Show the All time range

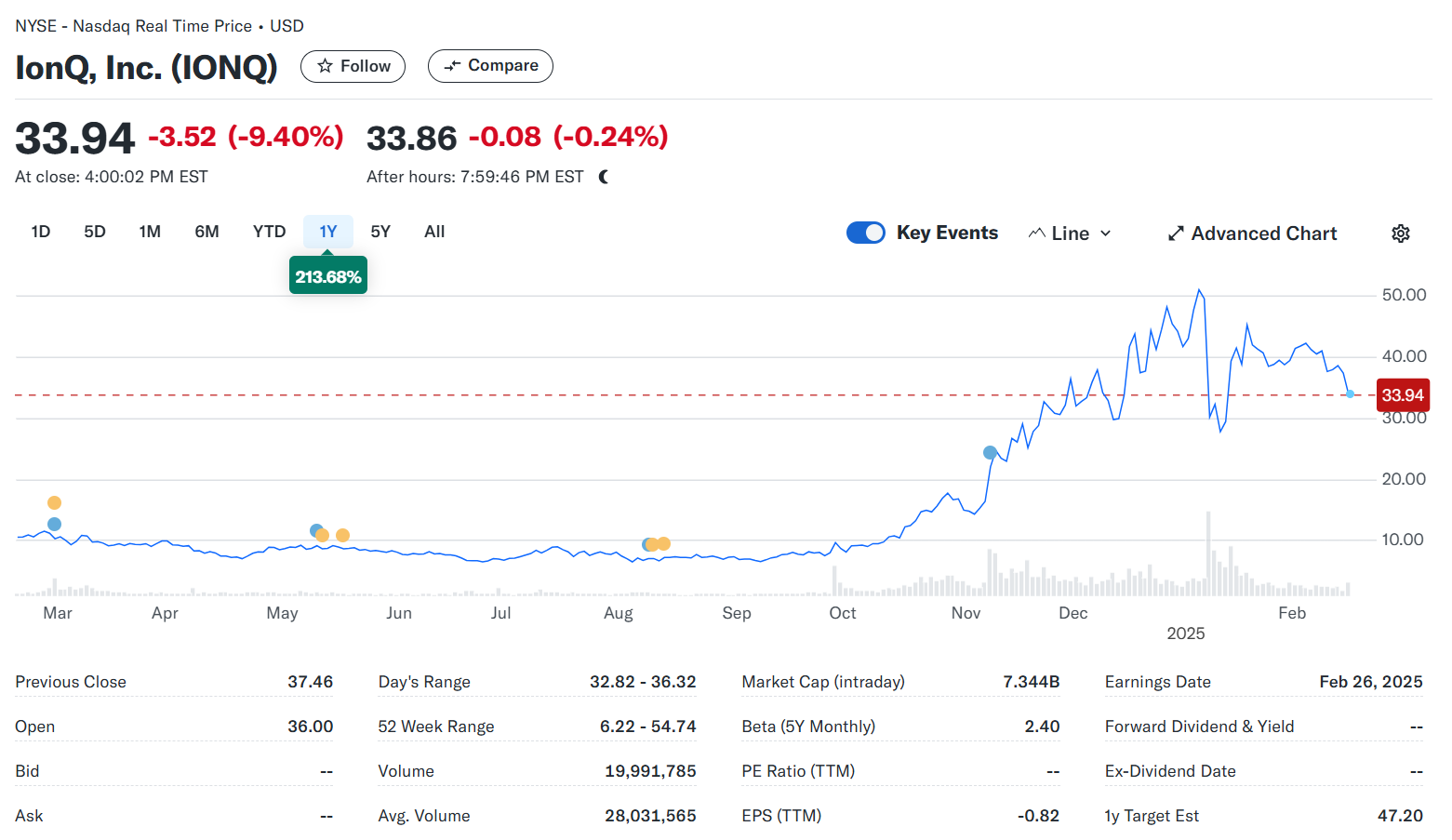(434, 232)
